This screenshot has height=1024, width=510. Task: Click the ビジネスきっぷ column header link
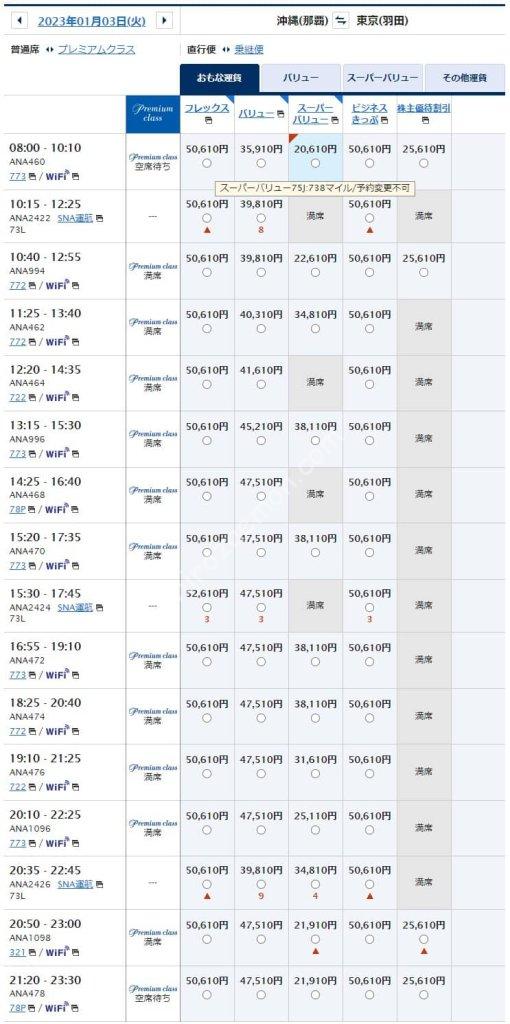tap(370, 114)
